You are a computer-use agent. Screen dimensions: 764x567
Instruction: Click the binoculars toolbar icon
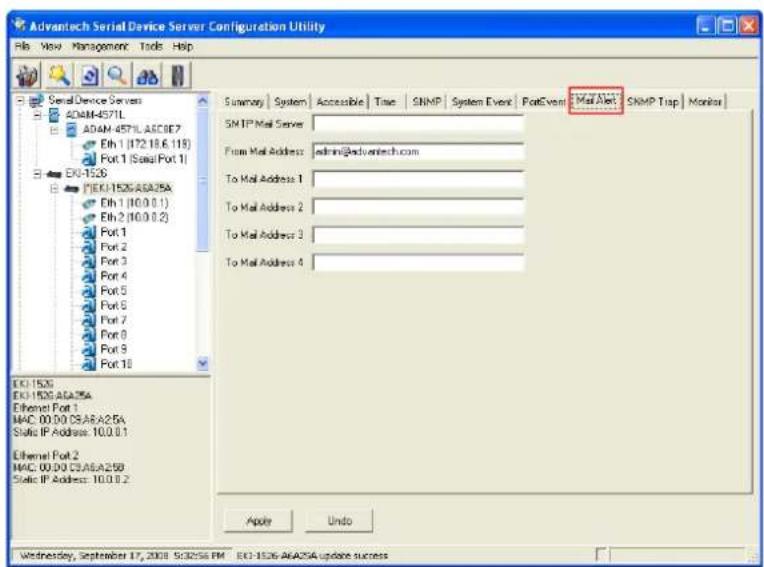coord(148,76)
